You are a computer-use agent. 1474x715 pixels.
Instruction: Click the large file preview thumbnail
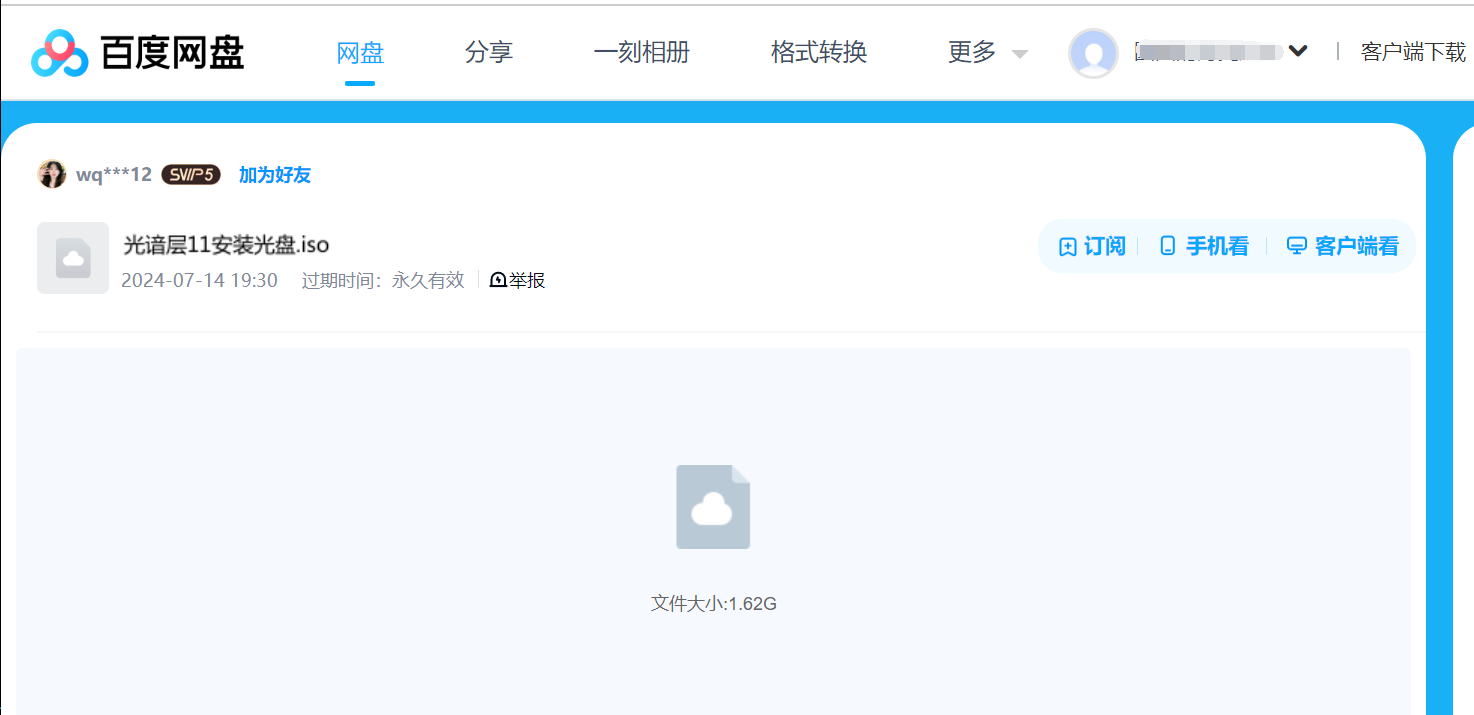point(713,507)
